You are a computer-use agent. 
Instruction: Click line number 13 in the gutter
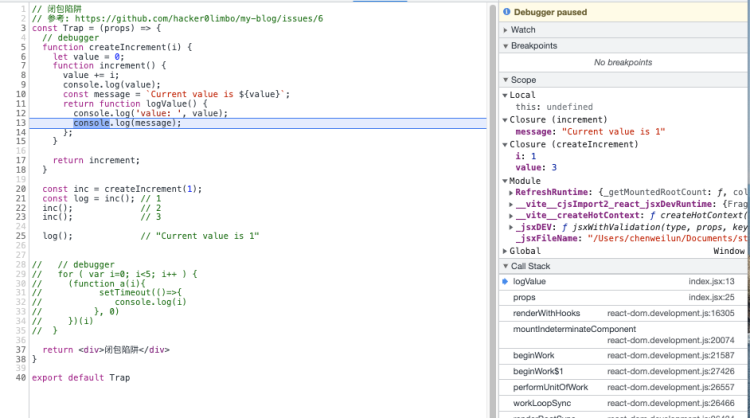[x=21, y=123]
